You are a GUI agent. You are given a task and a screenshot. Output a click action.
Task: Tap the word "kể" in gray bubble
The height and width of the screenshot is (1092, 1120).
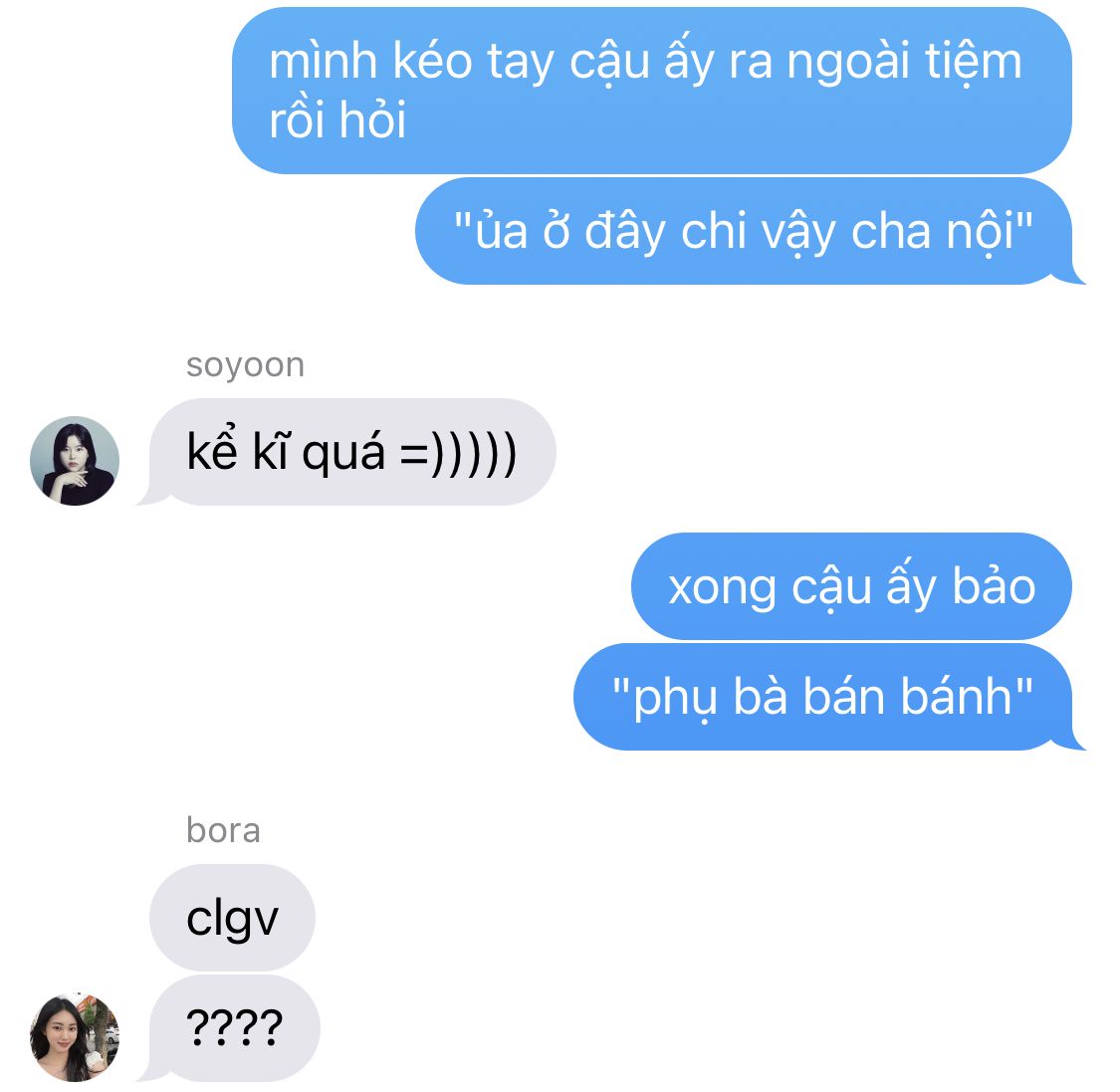click(x=211, y=450)
